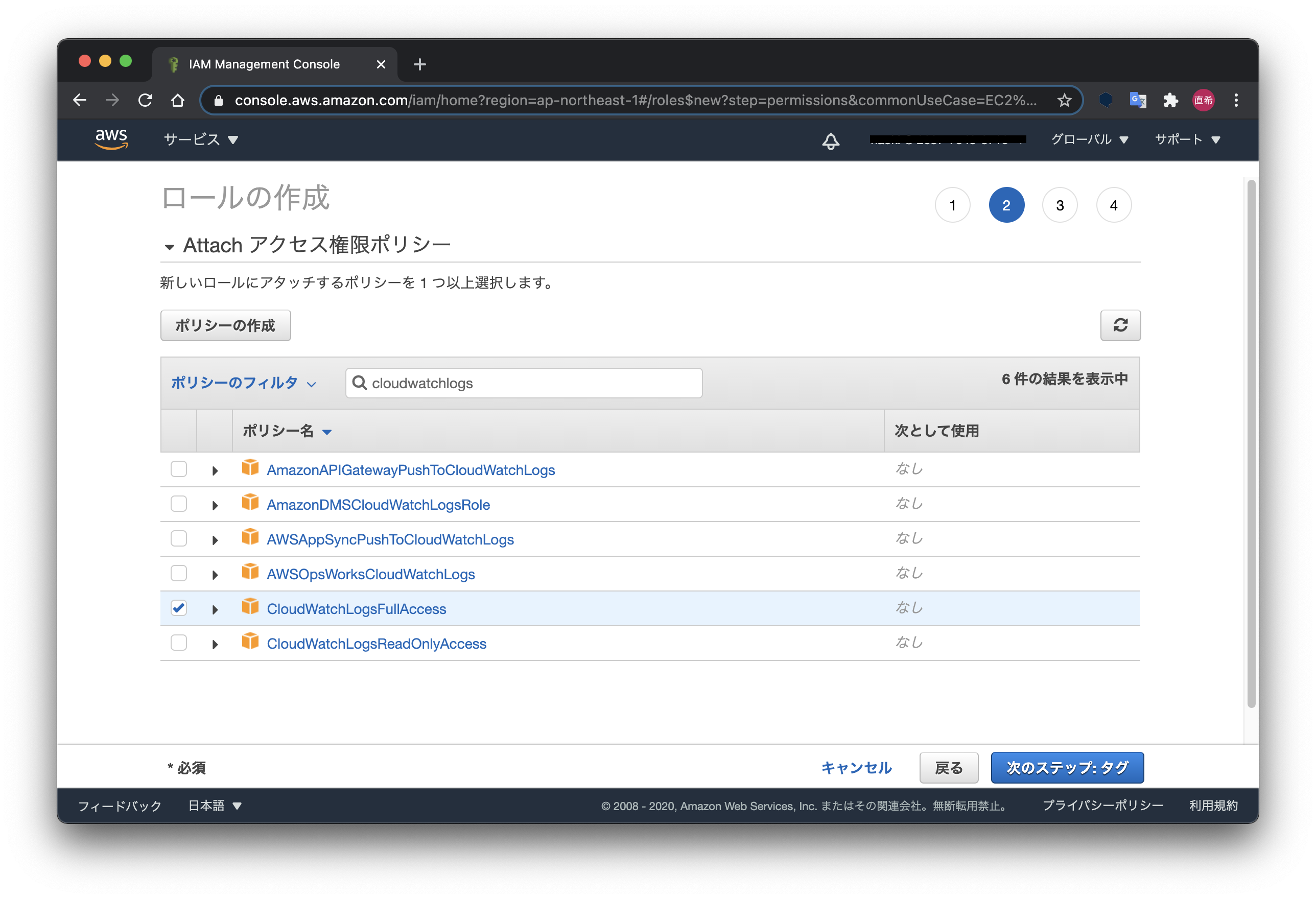
Task: Open the dark blue hexagon extension icon
Action: (1106, 100)
